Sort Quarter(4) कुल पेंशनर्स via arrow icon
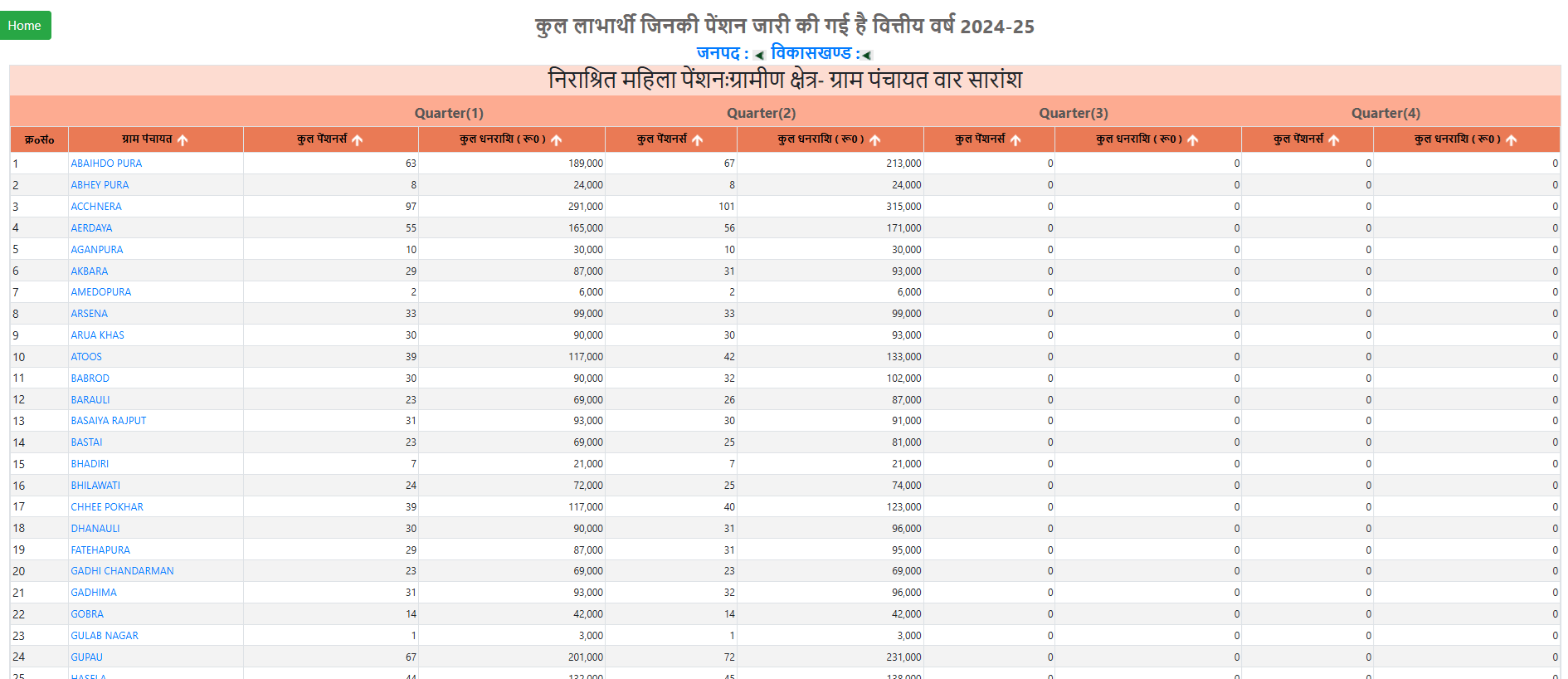The height and width of the screenshot is (679, 1568). click(x=1334, y=140)
